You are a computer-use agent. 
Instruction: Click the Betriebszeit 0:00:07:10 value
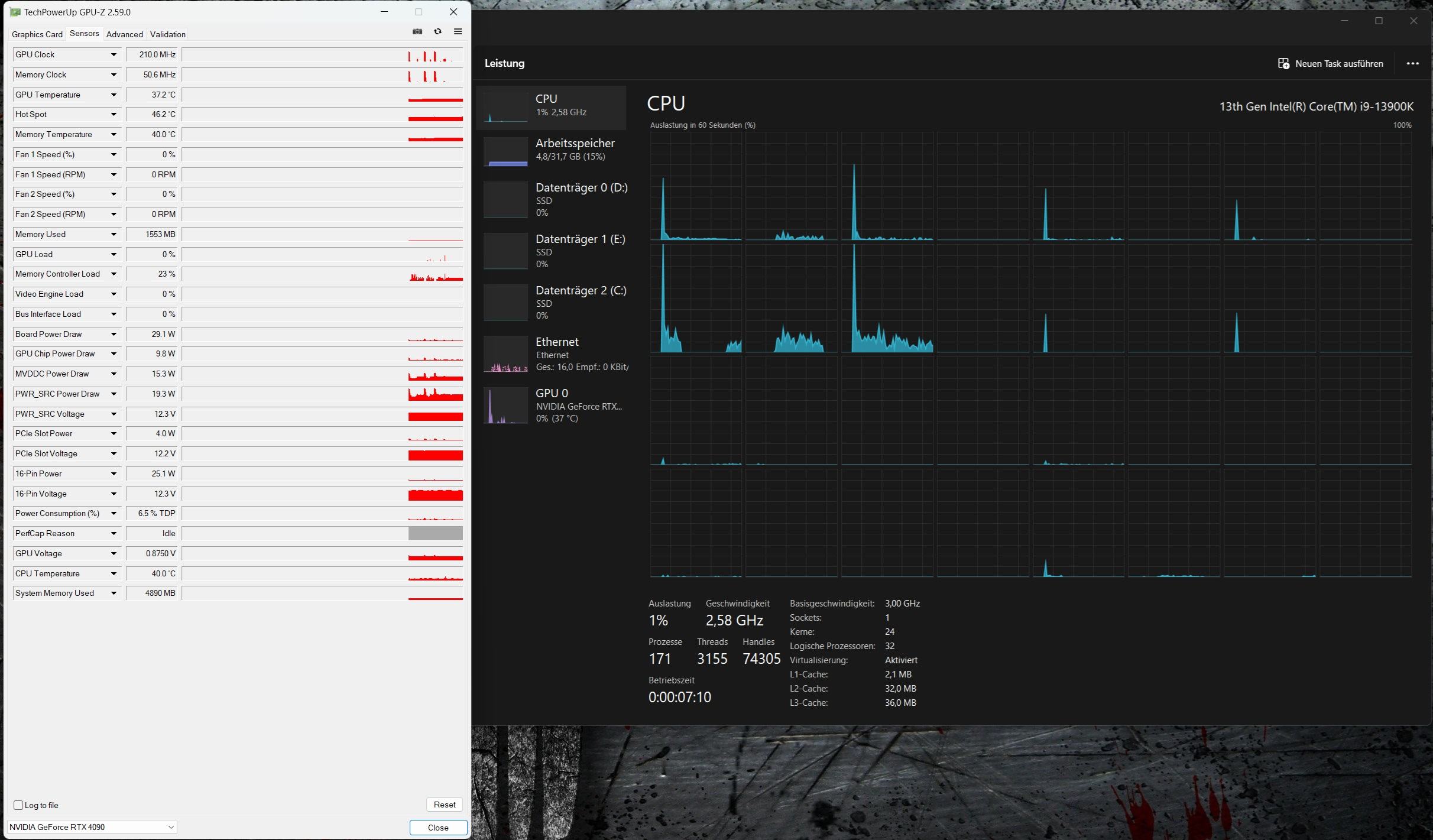pos(679,697)
